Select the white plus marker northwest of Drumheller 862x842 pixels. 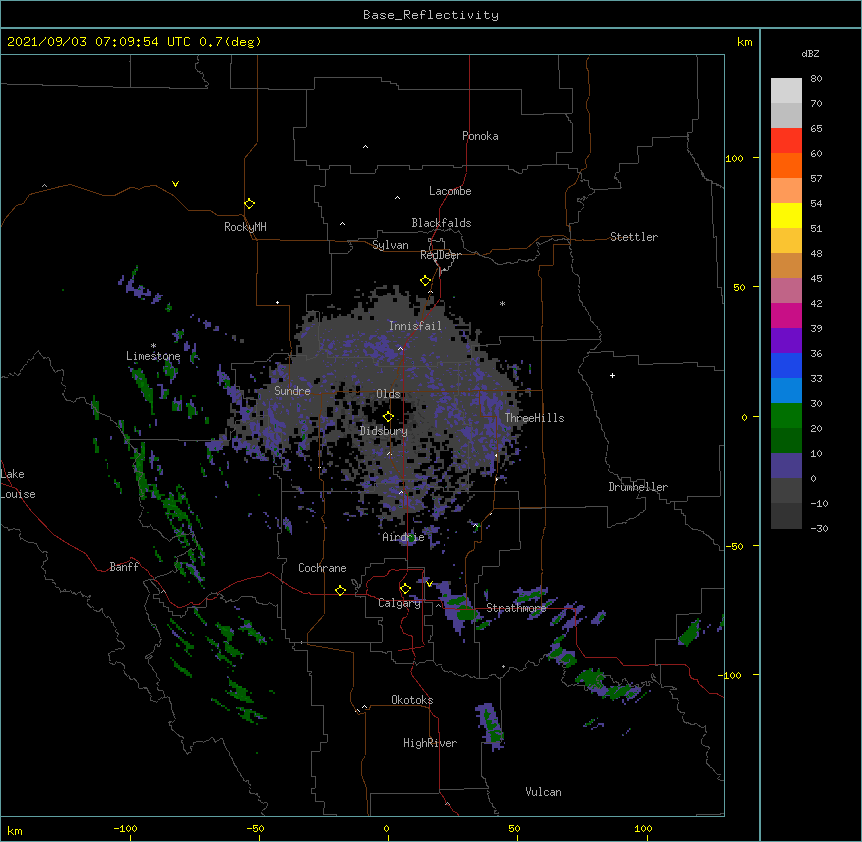click(x=612, y=375)
